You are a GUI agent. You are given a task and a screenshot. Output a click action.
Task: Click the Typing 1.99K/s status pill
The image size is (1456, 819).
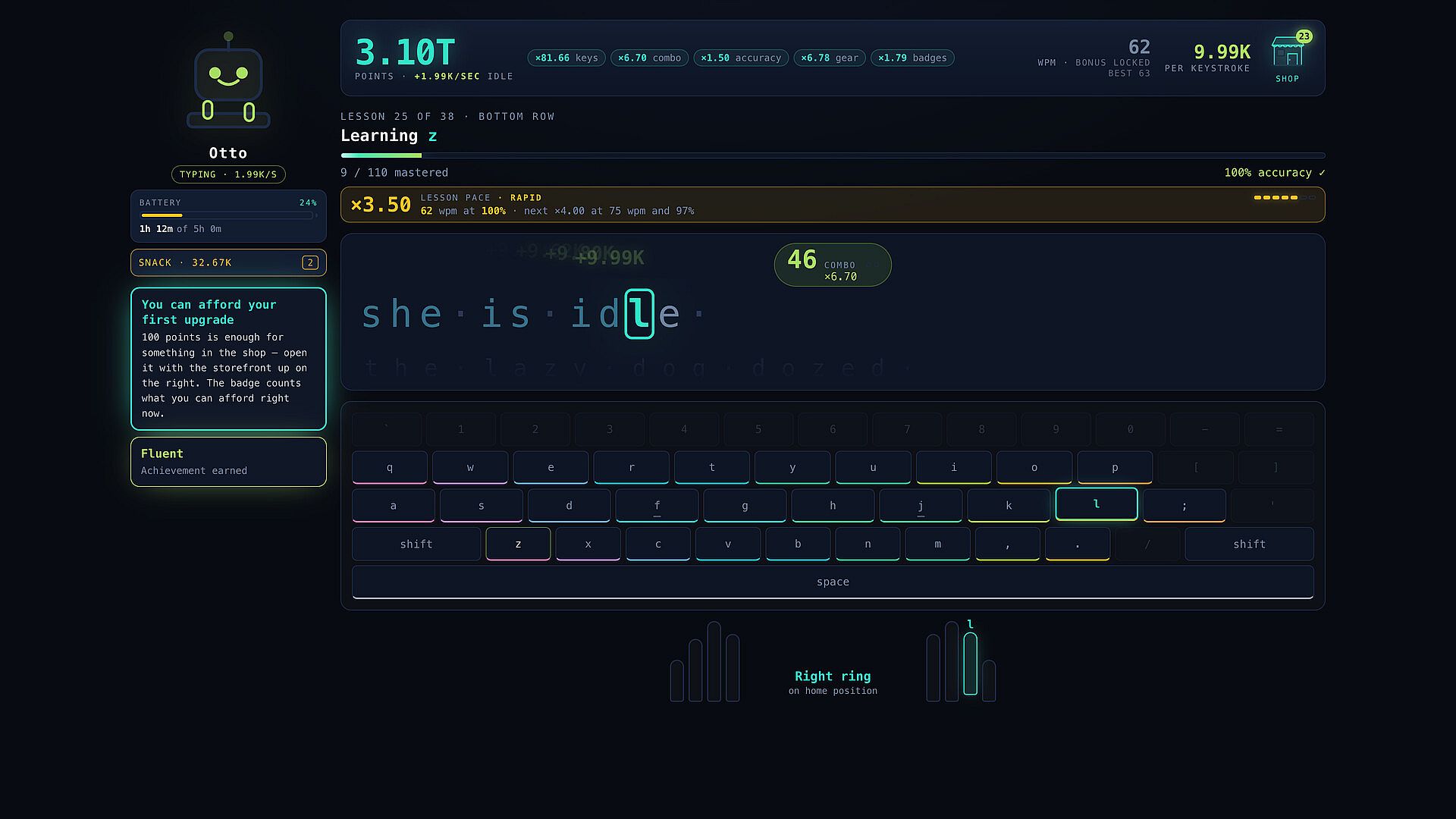[x=228, y=174]
